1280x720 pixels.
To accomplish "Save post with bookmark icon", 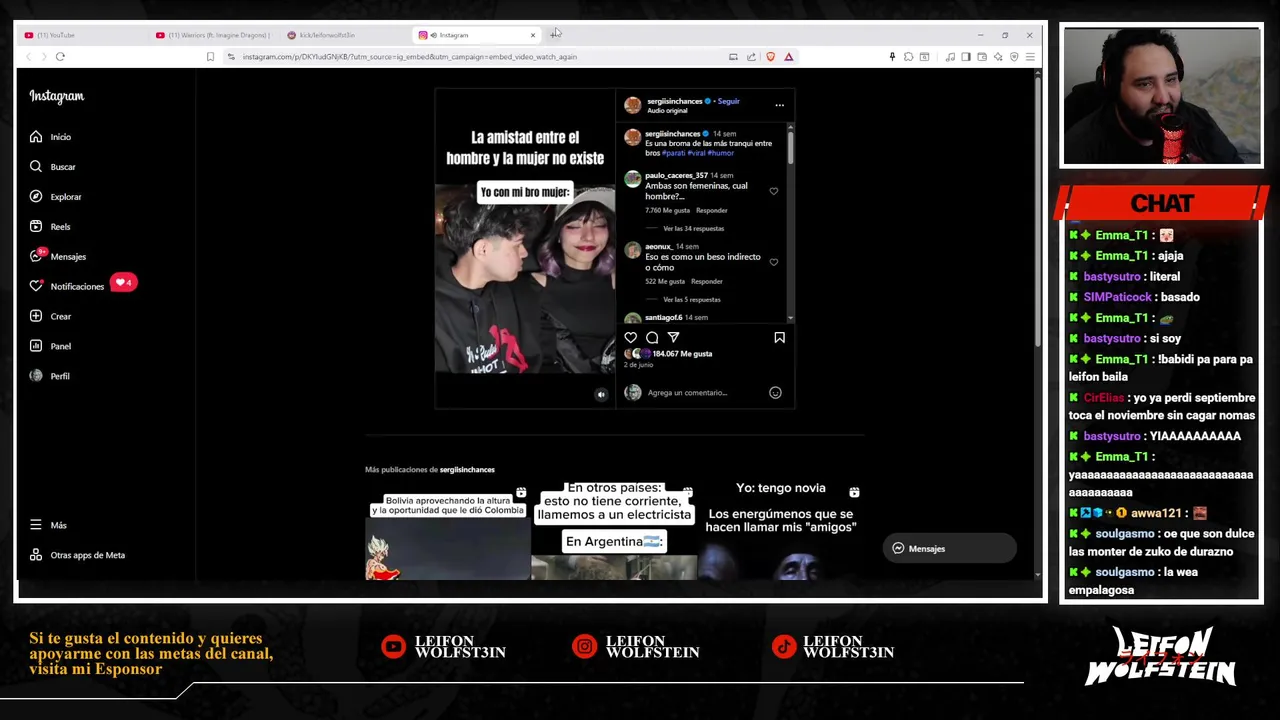I will (x=779, y=338).
